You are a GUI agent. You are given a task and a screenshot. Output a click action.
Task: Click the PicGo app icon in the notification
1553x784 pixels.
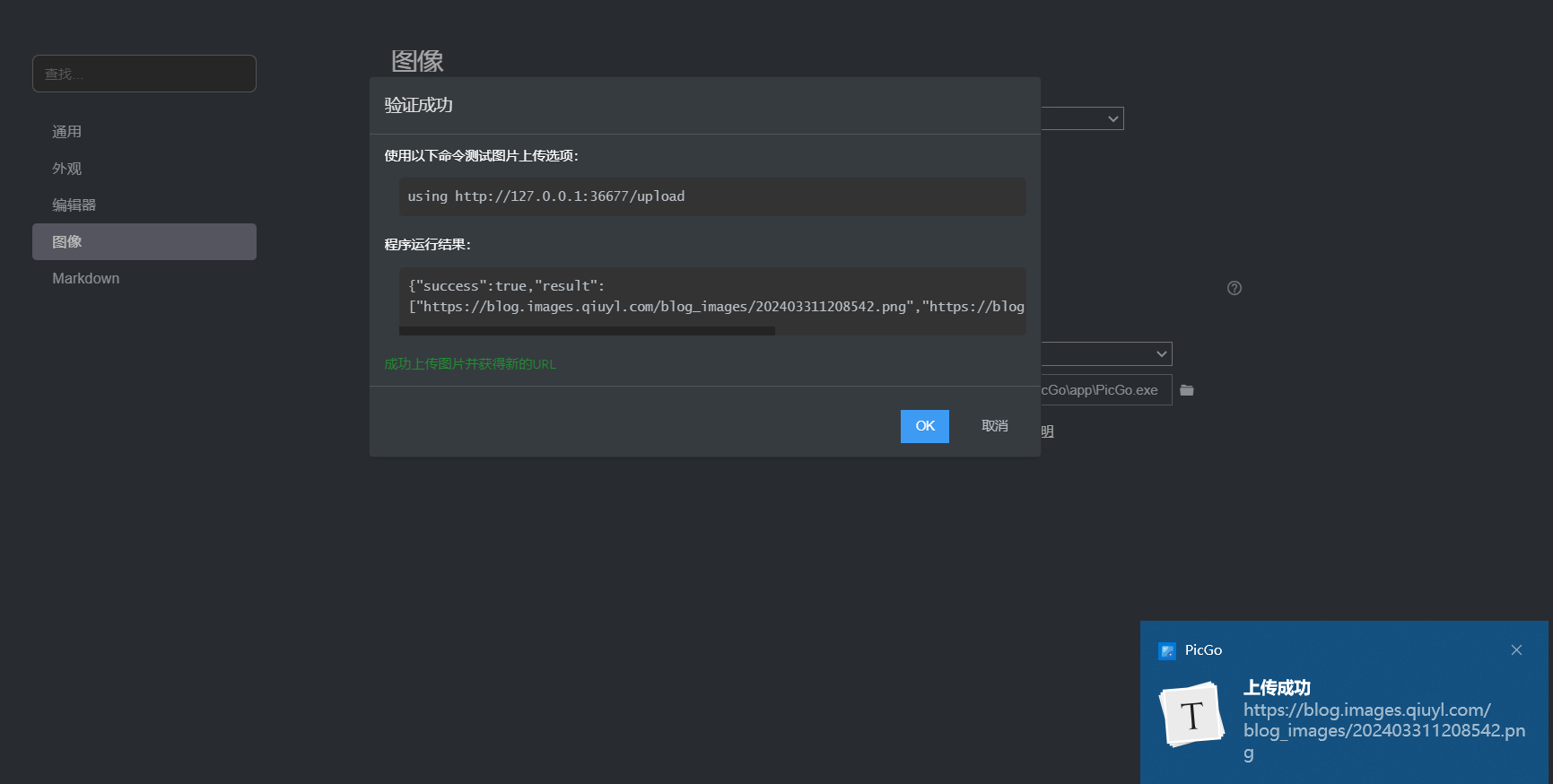tap(1167, 650)
